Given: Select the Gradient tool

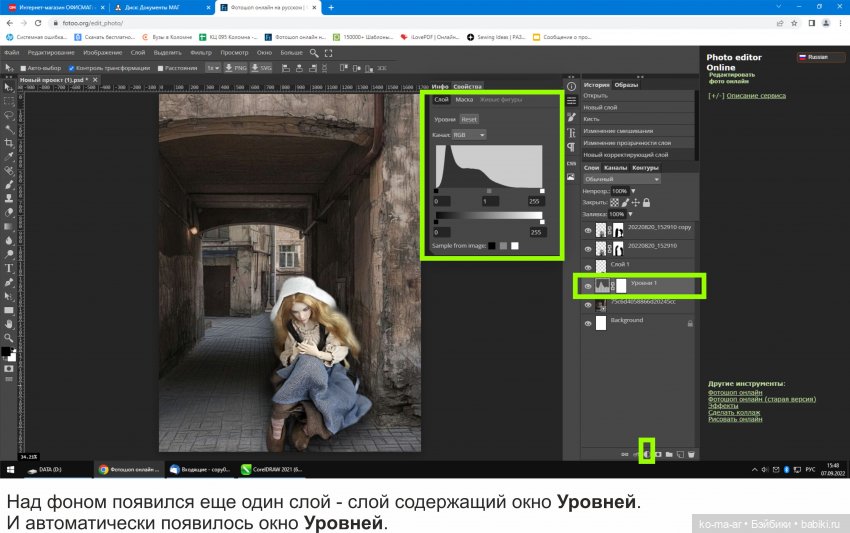Looking at the screenshot, I should pos(9,226).
